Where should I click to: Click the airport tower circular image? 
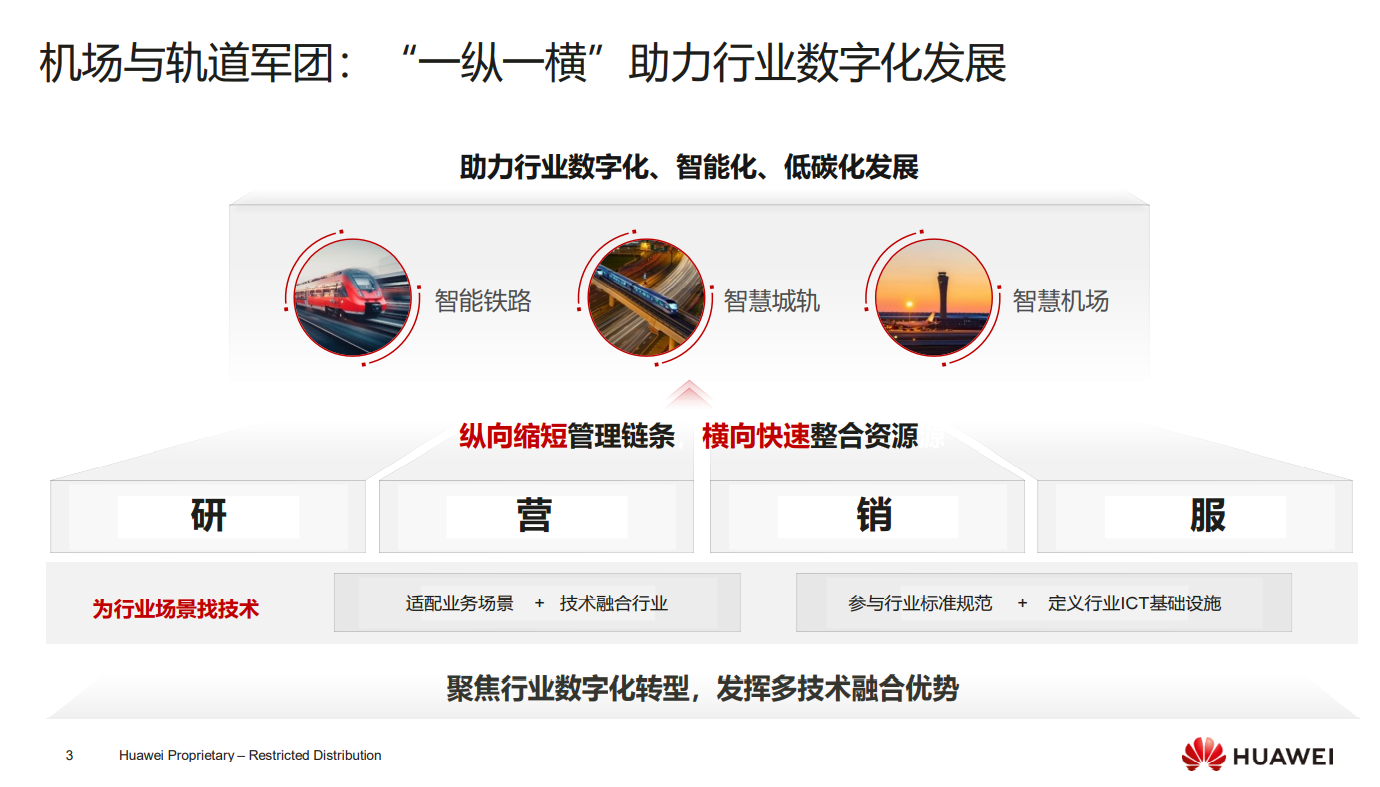pyautogui.click(x=934, y=297)
